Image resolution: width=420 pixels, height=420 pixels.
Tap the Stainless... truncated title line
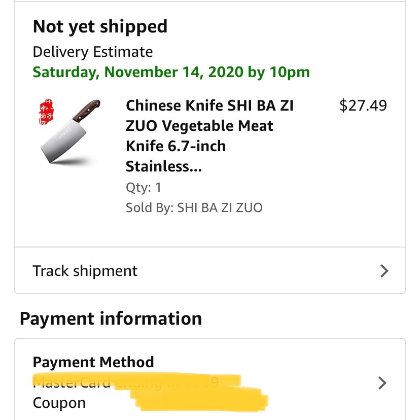pyautogui.click(x=164, y=166)
